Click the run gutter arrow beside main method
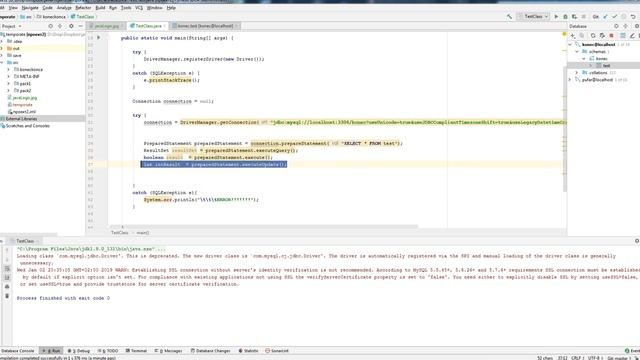Image resolution: width=640 pixels, height=360 pixels. (98, 38)
